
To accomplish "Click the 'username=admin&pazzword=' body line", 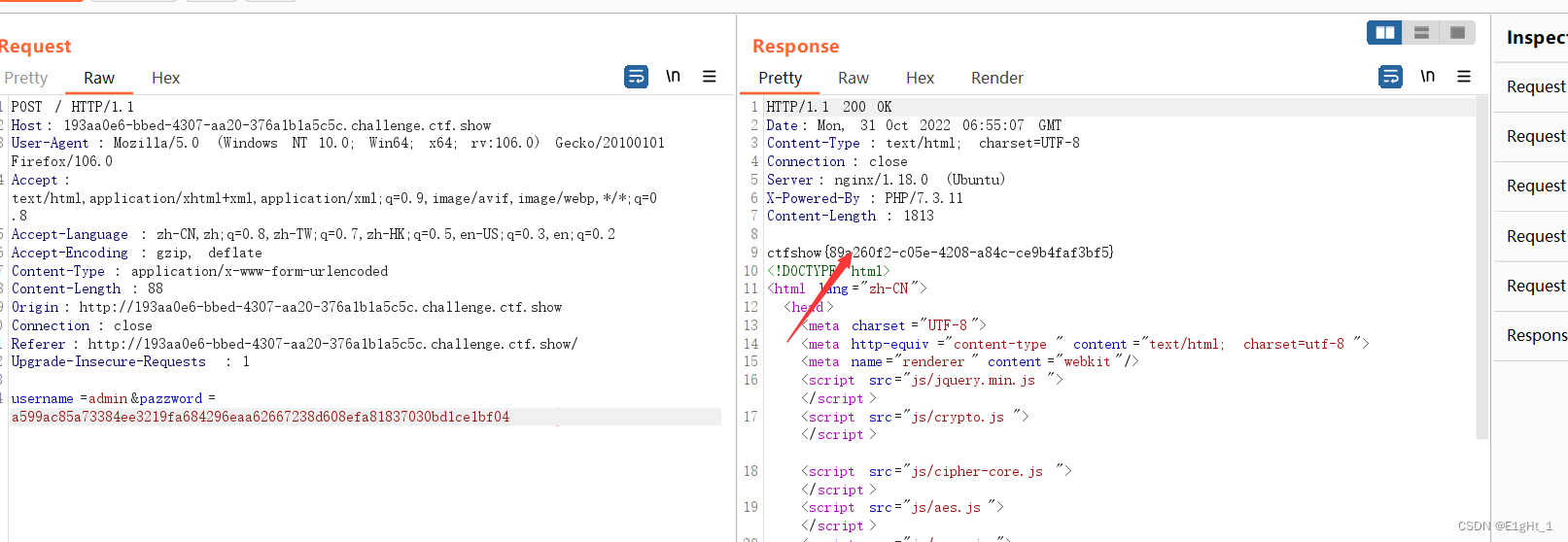I will (x=113, y=398).
